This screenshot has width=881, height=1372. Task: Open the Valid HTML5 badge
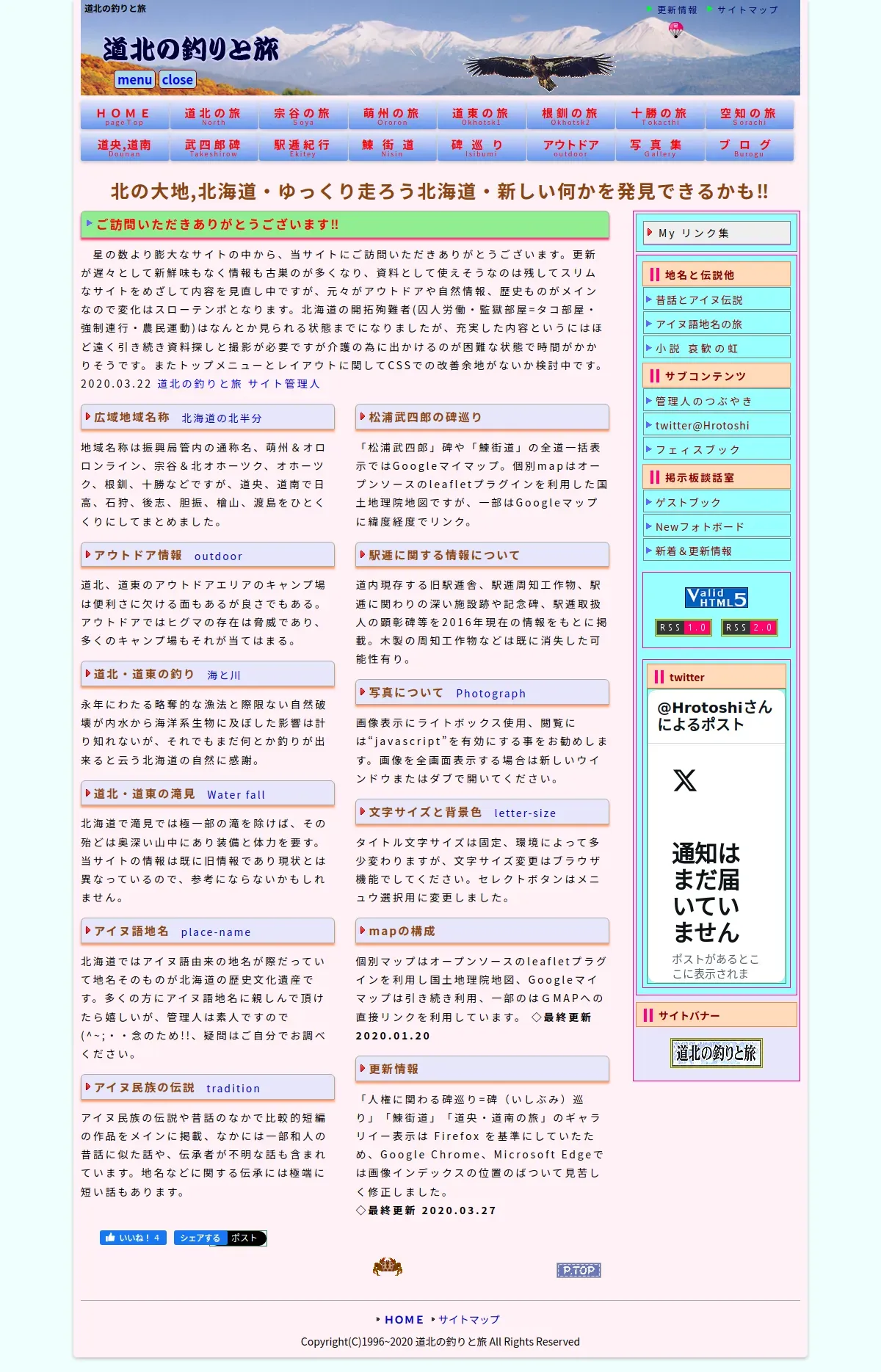point(717,598)
